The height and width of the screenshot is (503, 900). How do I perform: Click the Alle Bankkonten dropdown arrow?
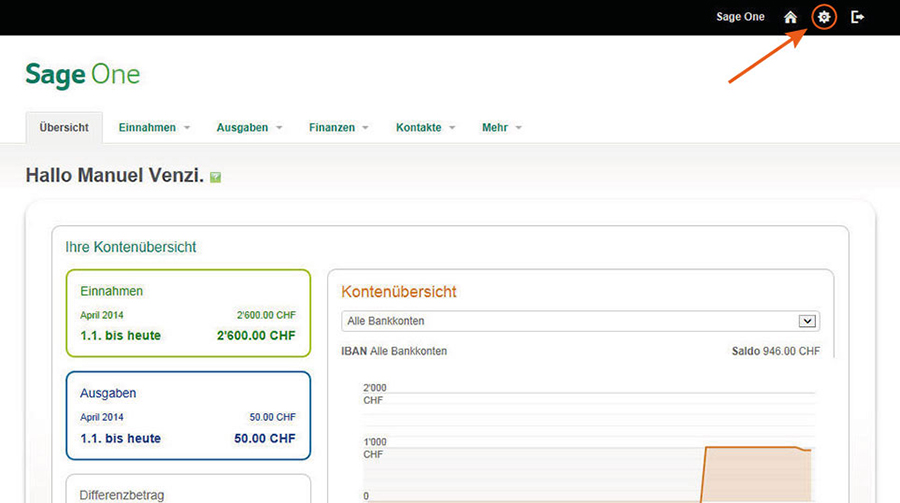[x=807, y=321]
